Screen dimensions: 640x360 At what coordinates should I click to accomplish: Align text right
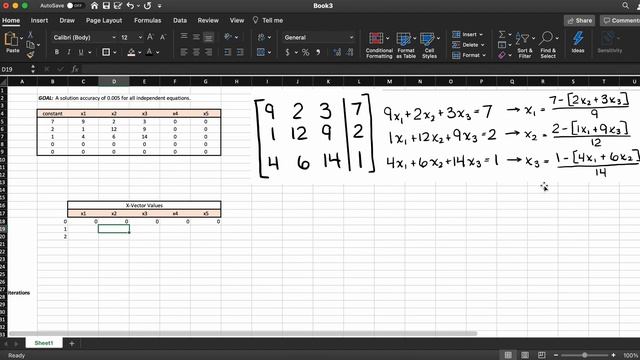(209, 52)
